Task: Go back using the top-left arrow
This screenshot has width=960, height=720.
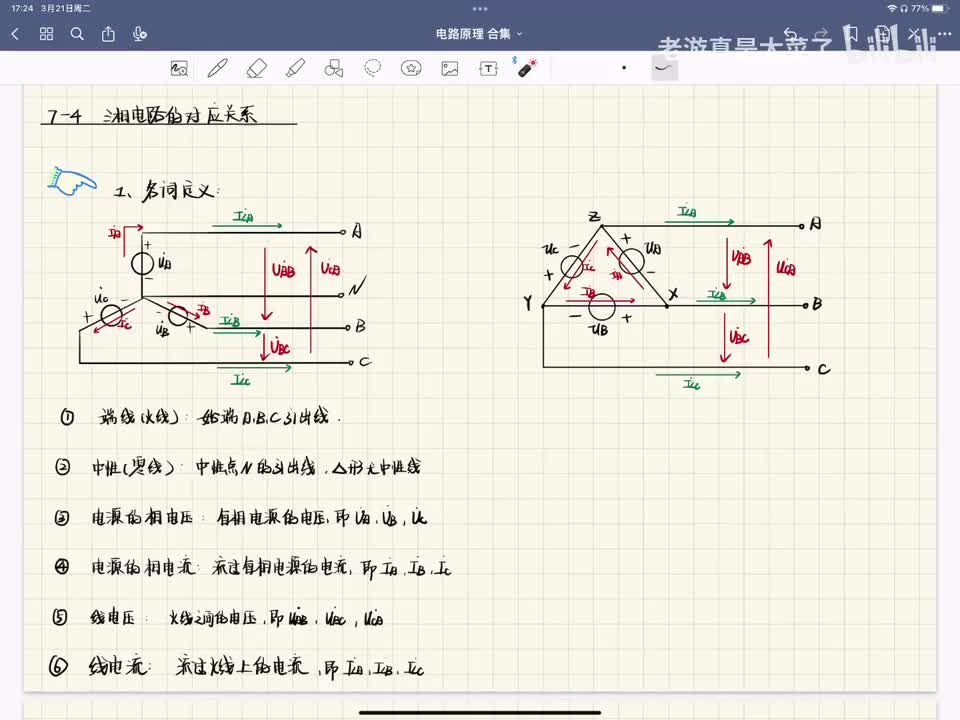Action: click(x=15, y=34)
